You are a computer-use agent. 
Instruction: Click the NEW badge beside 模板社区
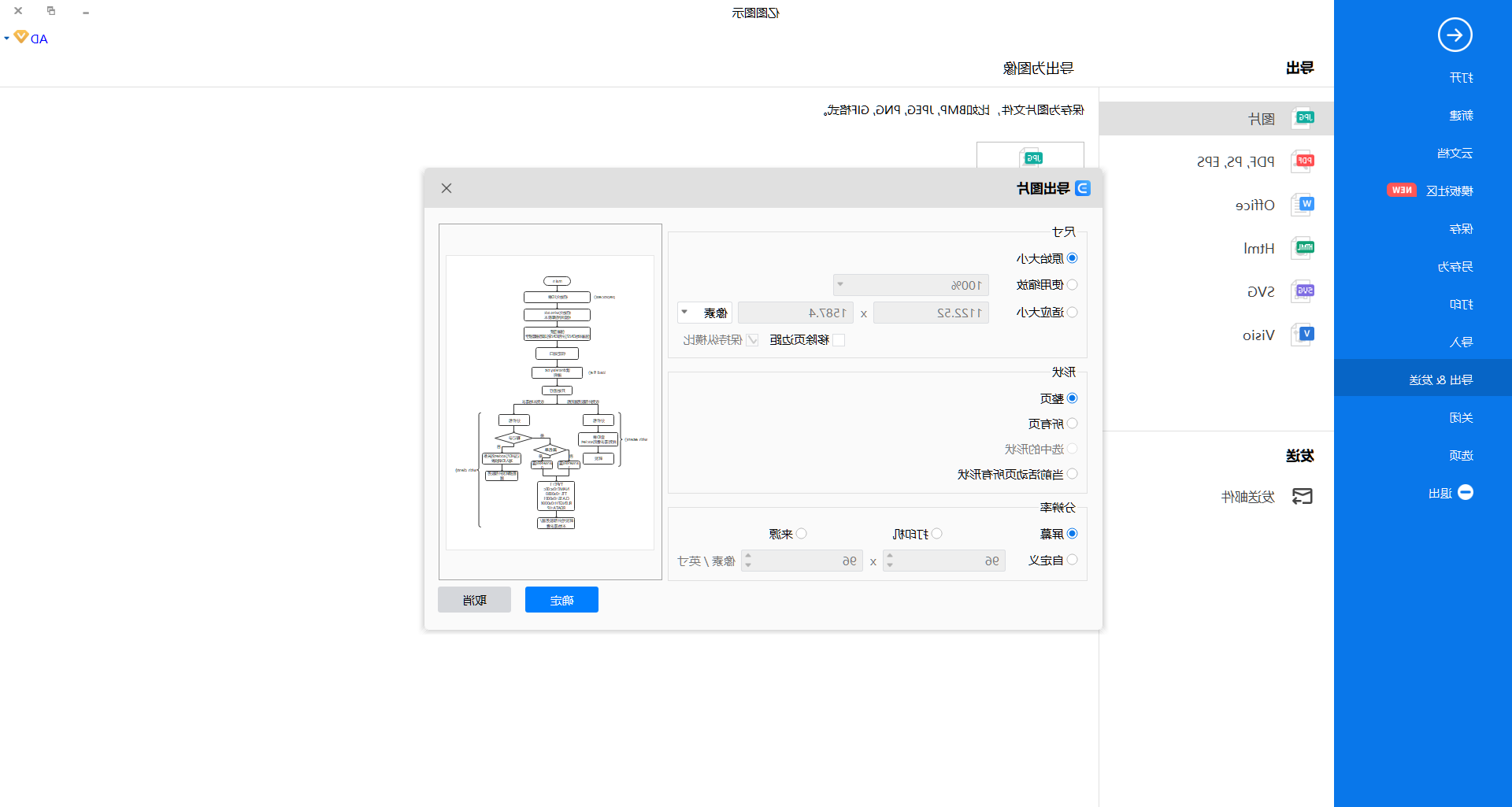tap(1402, 191)
